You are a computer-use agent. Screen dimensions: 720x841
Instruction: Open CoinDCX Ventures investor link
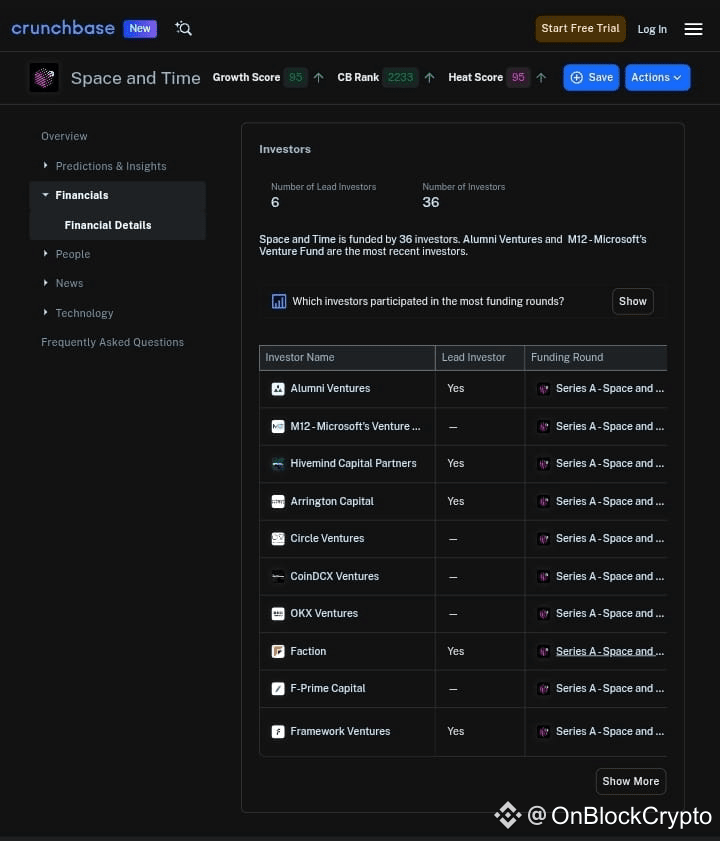point(335,576)
